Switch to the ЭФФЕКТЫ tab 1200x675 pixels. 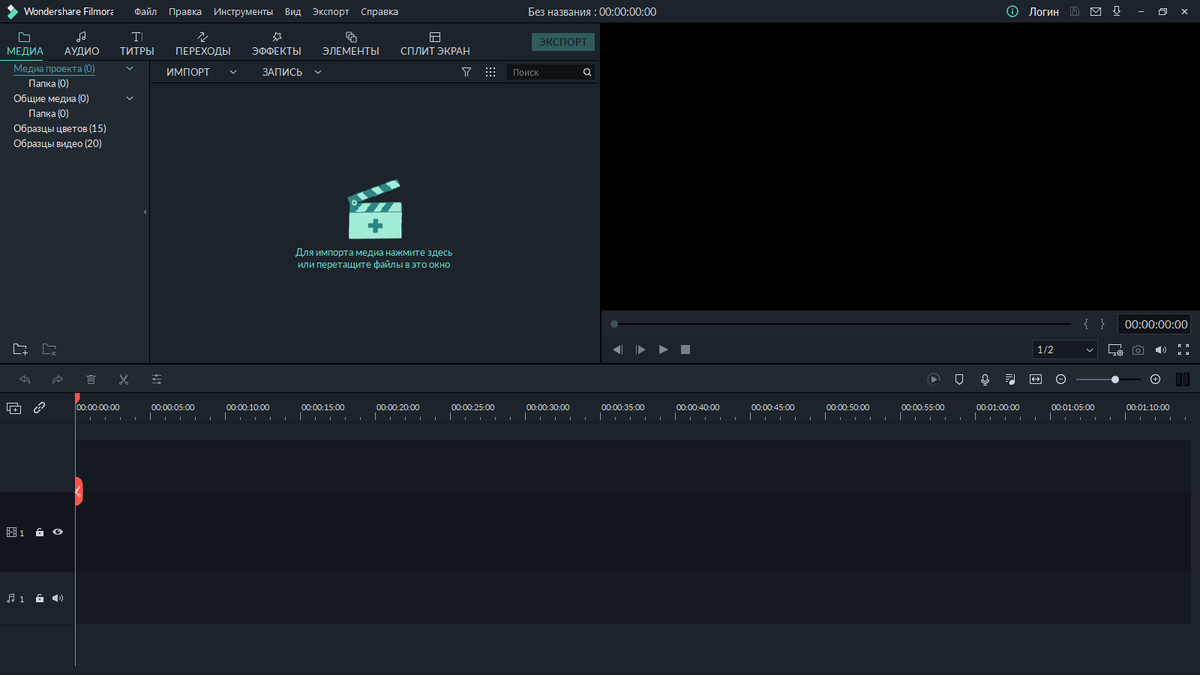pyautogui.click(x=277, y=43)
